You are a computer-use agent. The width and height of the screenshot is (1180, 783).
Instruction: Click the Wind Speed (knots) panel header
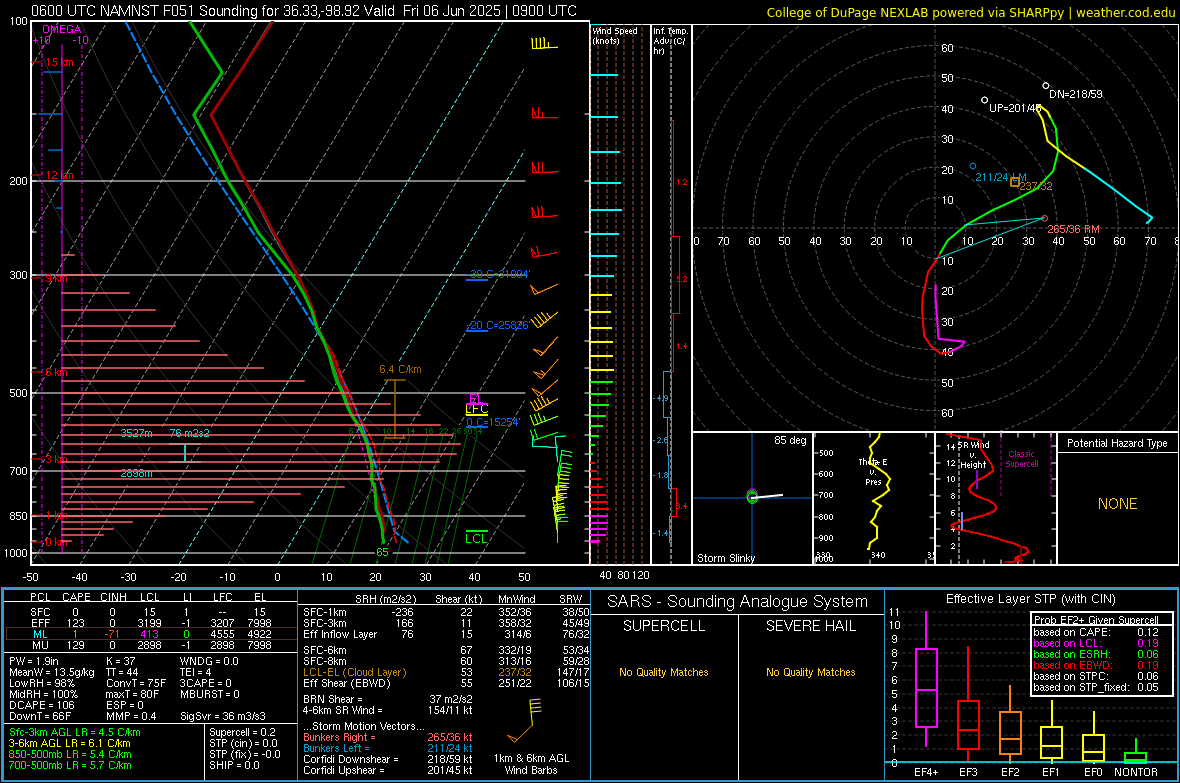(615, 35)
